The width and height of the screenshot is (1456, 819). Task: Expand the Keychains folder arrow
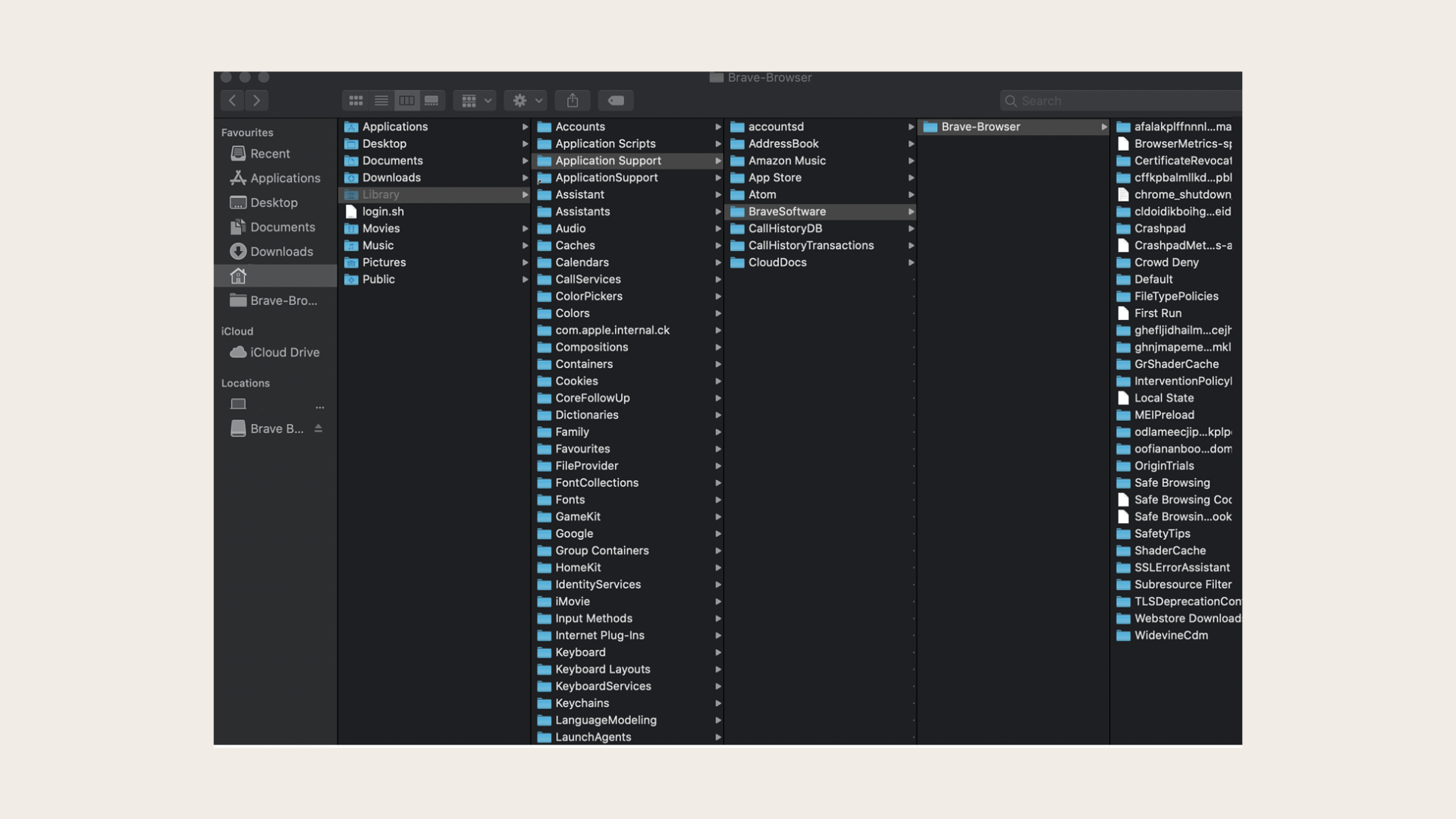tap(718, 703)
